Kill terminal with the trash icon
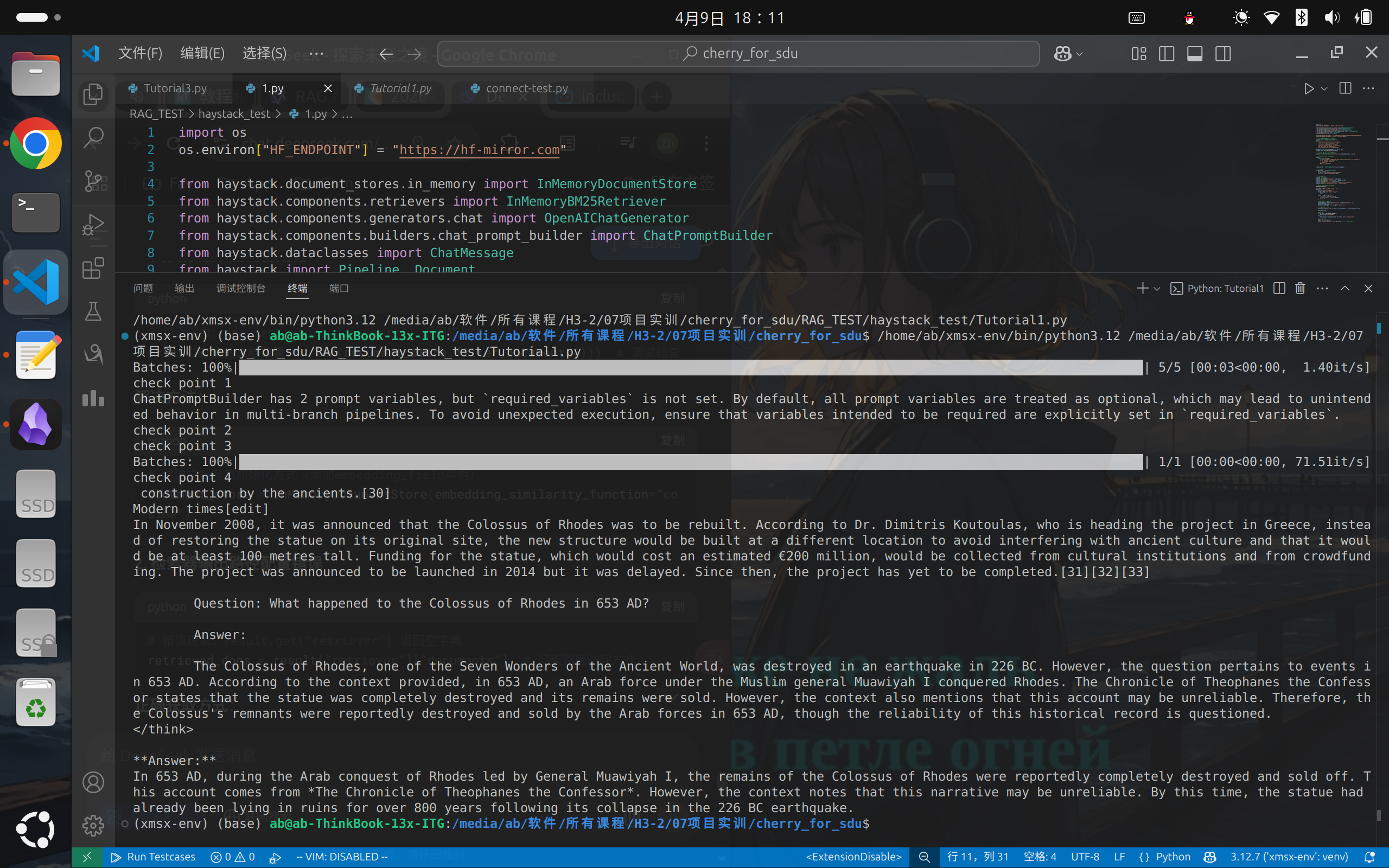1389x868 pixels. tap(1300, 288)
